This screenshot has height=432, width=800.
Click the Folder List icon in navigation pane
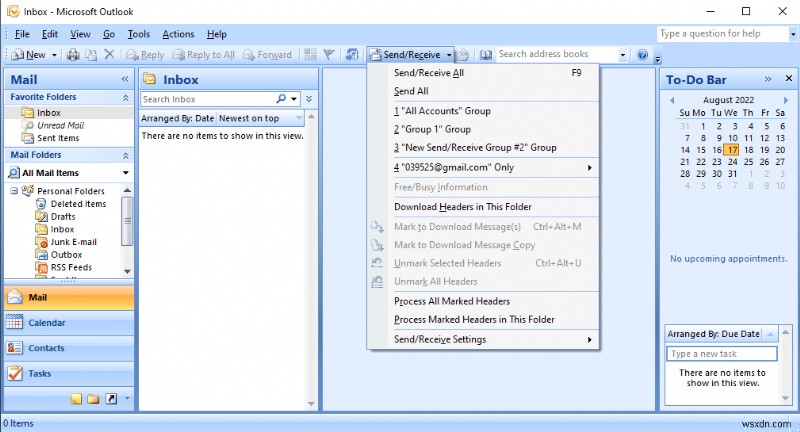click(93, 399)
